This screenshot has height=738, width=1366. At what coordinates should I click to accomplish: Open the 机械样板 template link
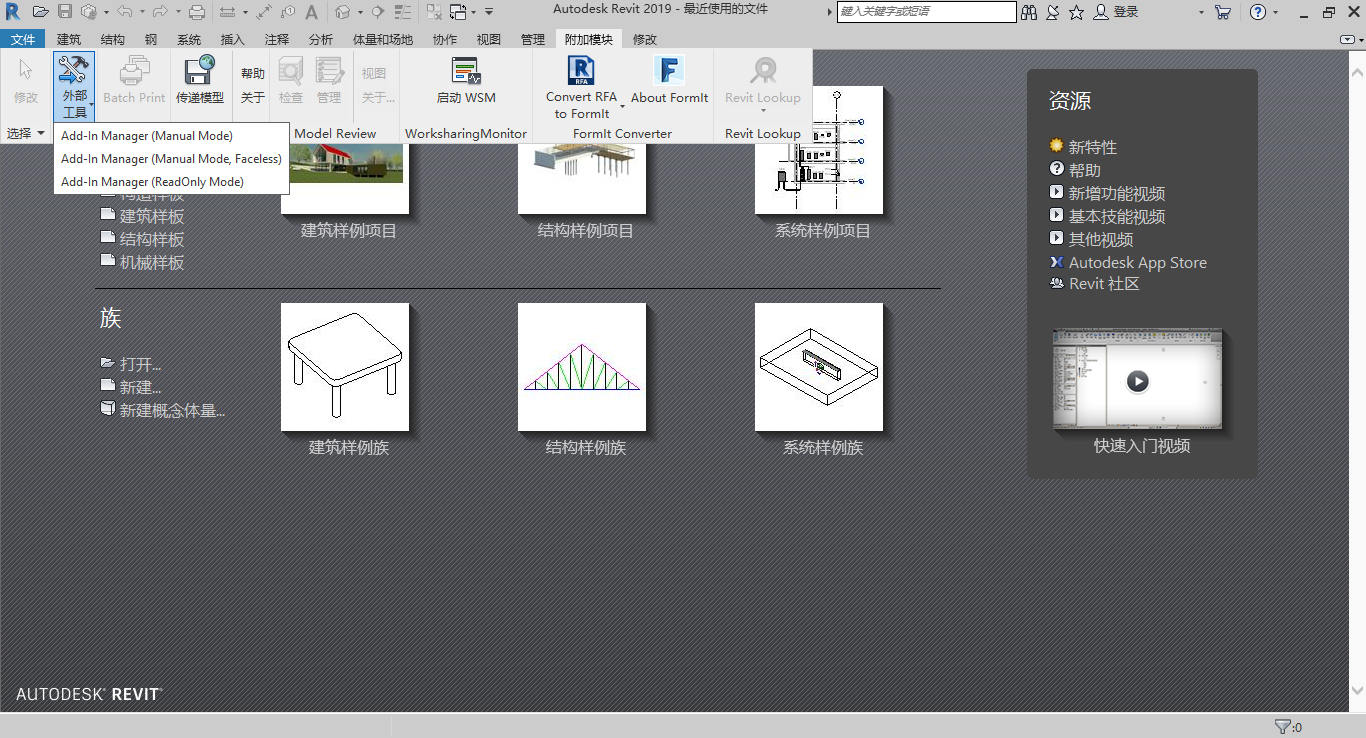tap(152, 263)
